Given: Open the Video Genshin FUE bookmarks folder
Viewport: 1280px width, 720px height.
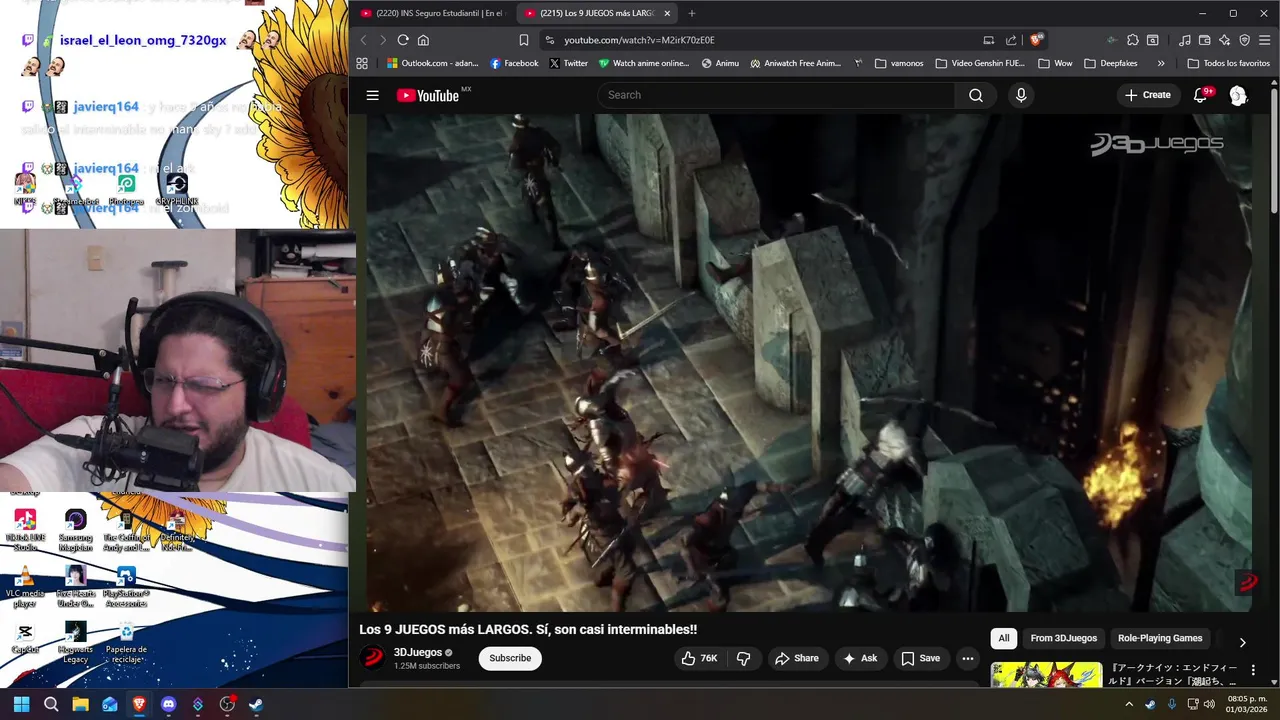Looking at the screenshot, I should 980,63.
